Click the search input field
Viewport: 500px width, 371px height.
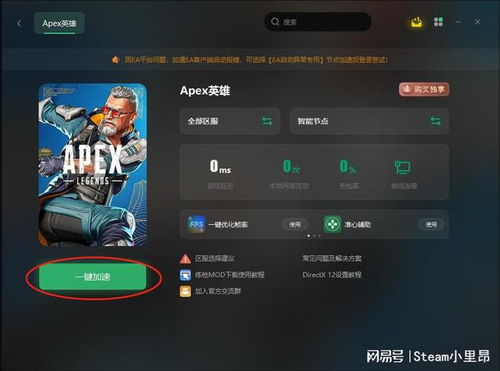(x=318, y=22)
